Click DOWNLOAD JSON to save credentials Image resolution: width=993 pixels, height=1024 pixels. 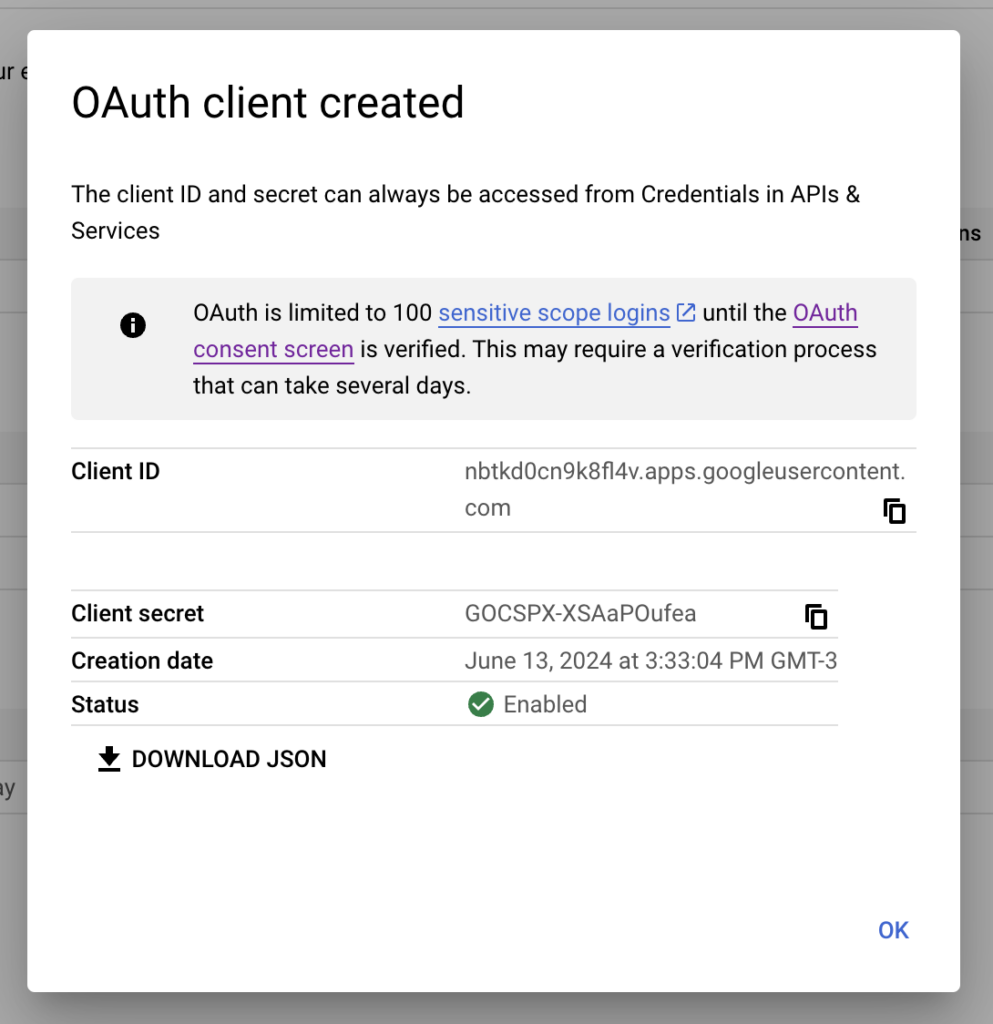click(227, 759)
